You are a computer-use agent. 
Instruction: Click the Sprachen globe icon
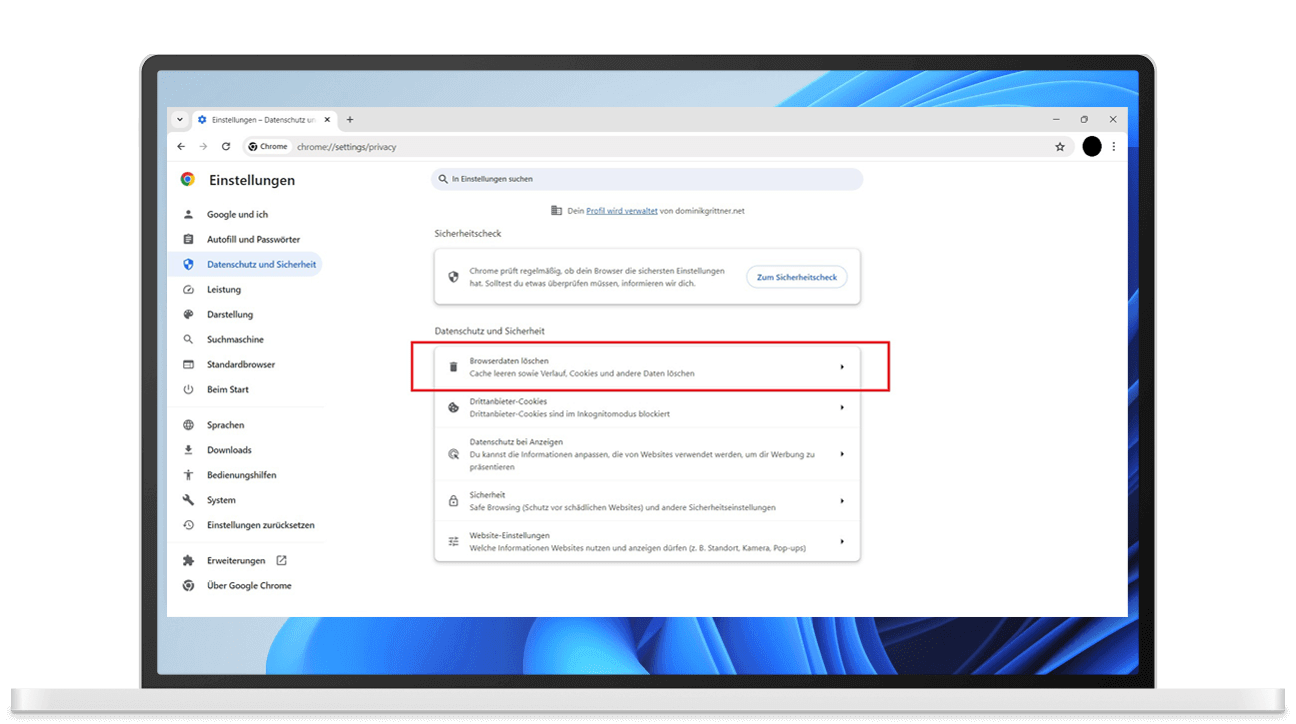pyautogui.click(x=188, y=425)
